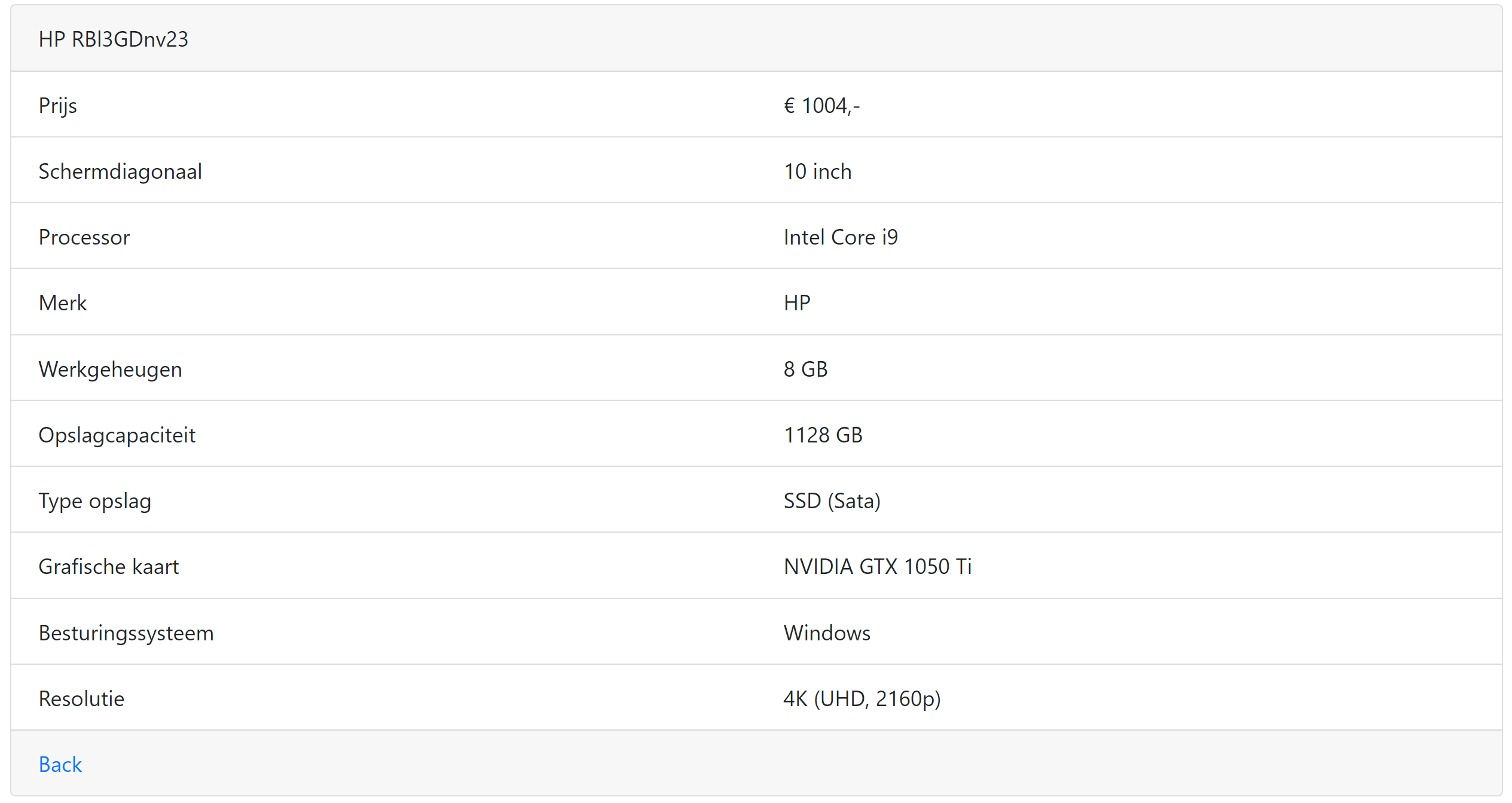Select the HP brand value

[797, 303]
